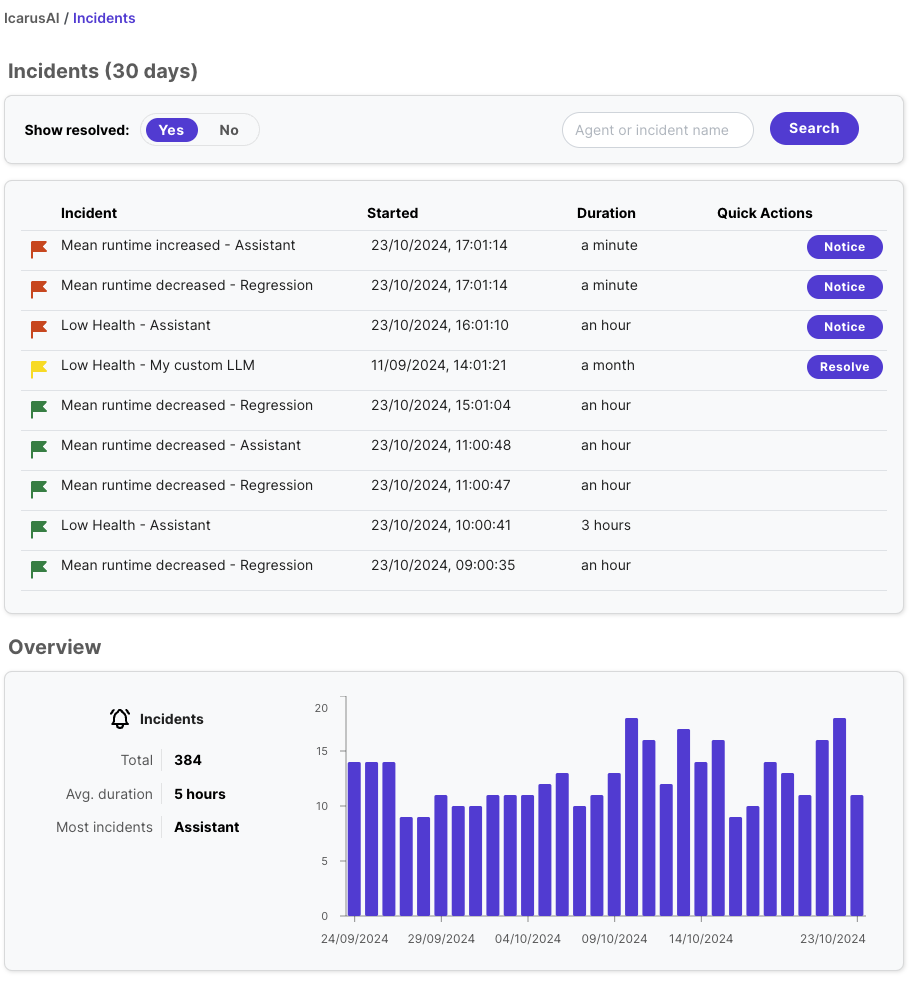Click the Quick Actions column header

pyautogui.click(x=765, y=213)
